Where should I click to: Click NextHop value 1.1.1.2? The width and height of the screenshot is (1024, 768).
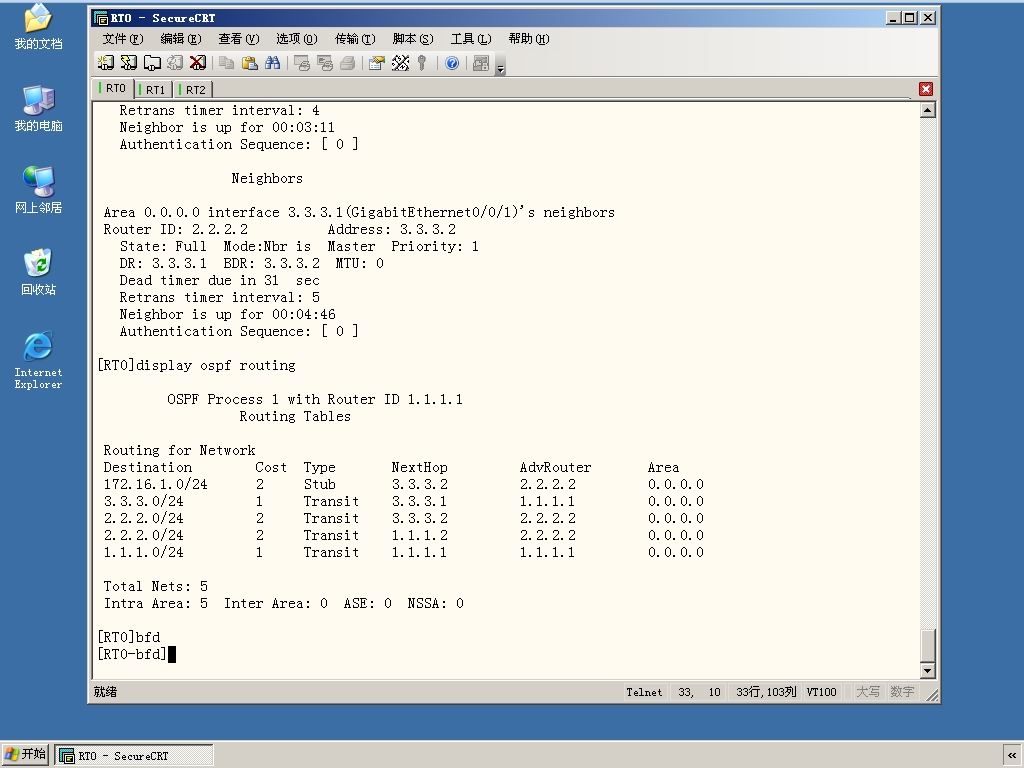pyautogui.click(x=419, y=535)
